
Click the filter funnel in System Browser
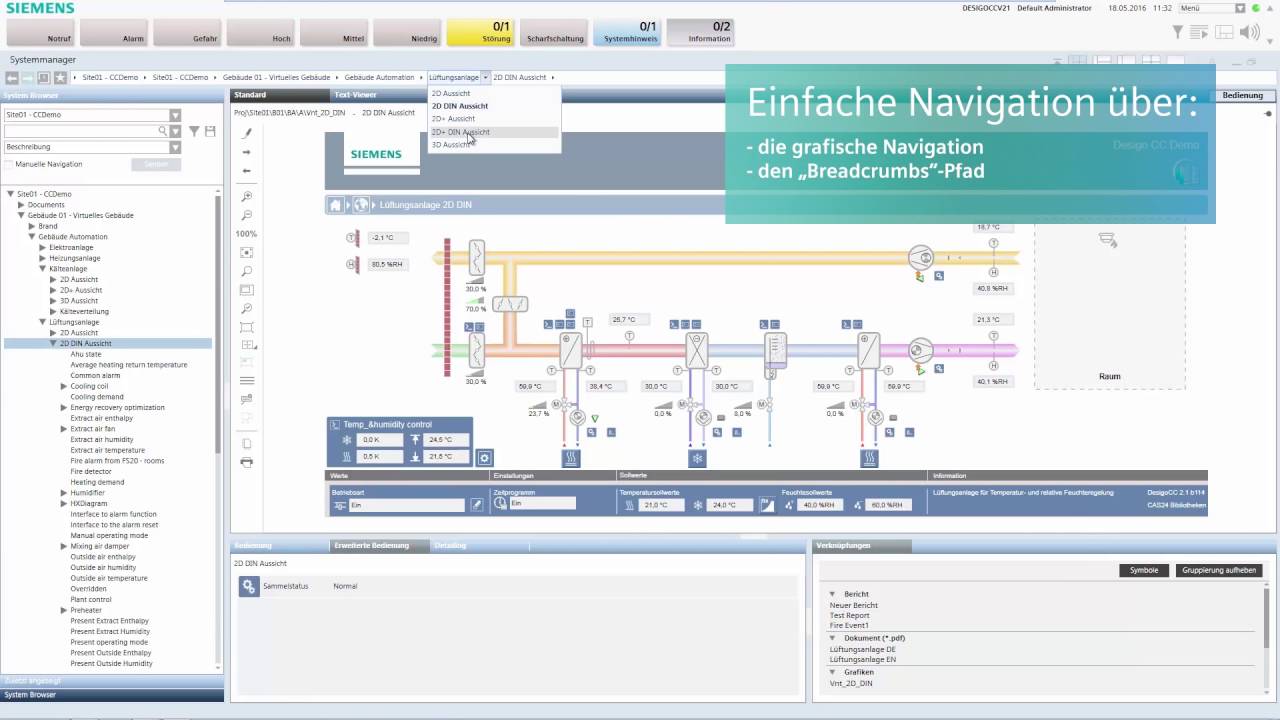pos(195,131)
